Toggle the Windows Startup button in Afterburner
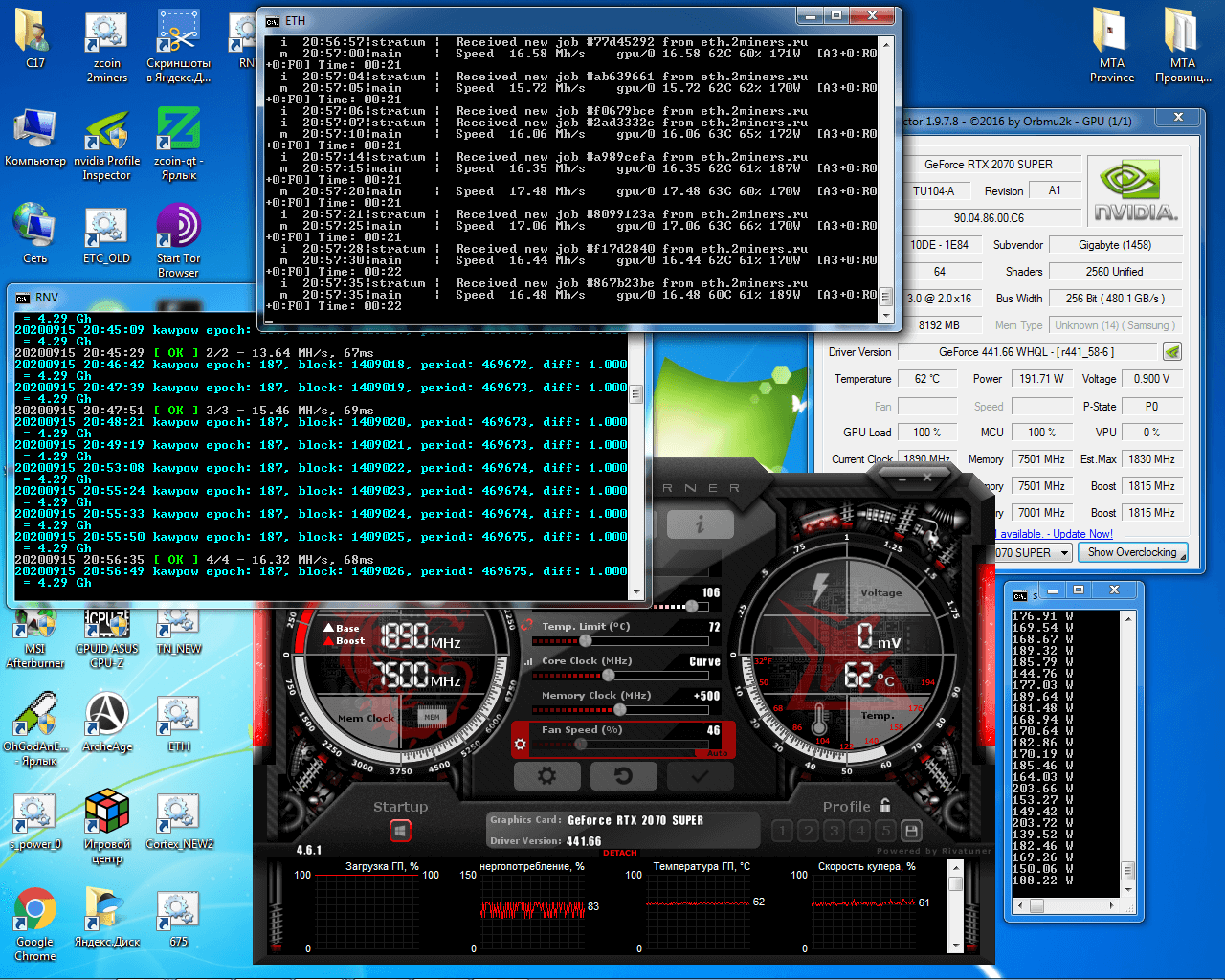 click(x=400, y=831)
